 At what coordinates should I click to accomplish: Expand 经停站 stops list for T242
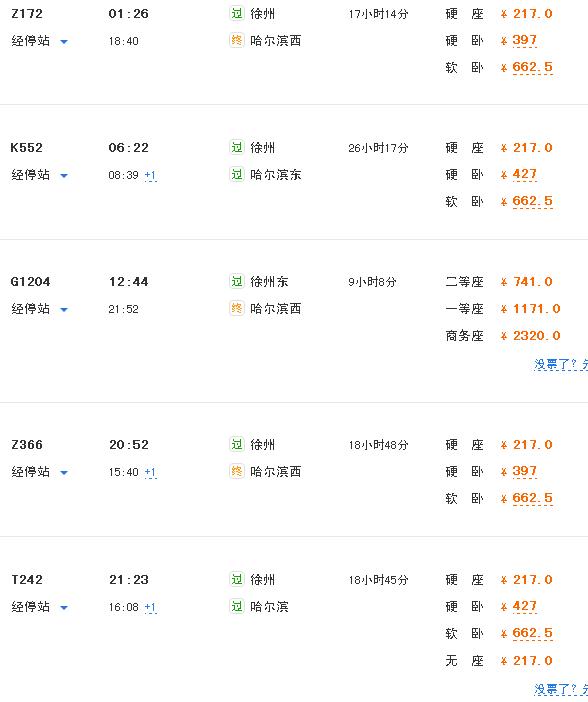(39, 607)
